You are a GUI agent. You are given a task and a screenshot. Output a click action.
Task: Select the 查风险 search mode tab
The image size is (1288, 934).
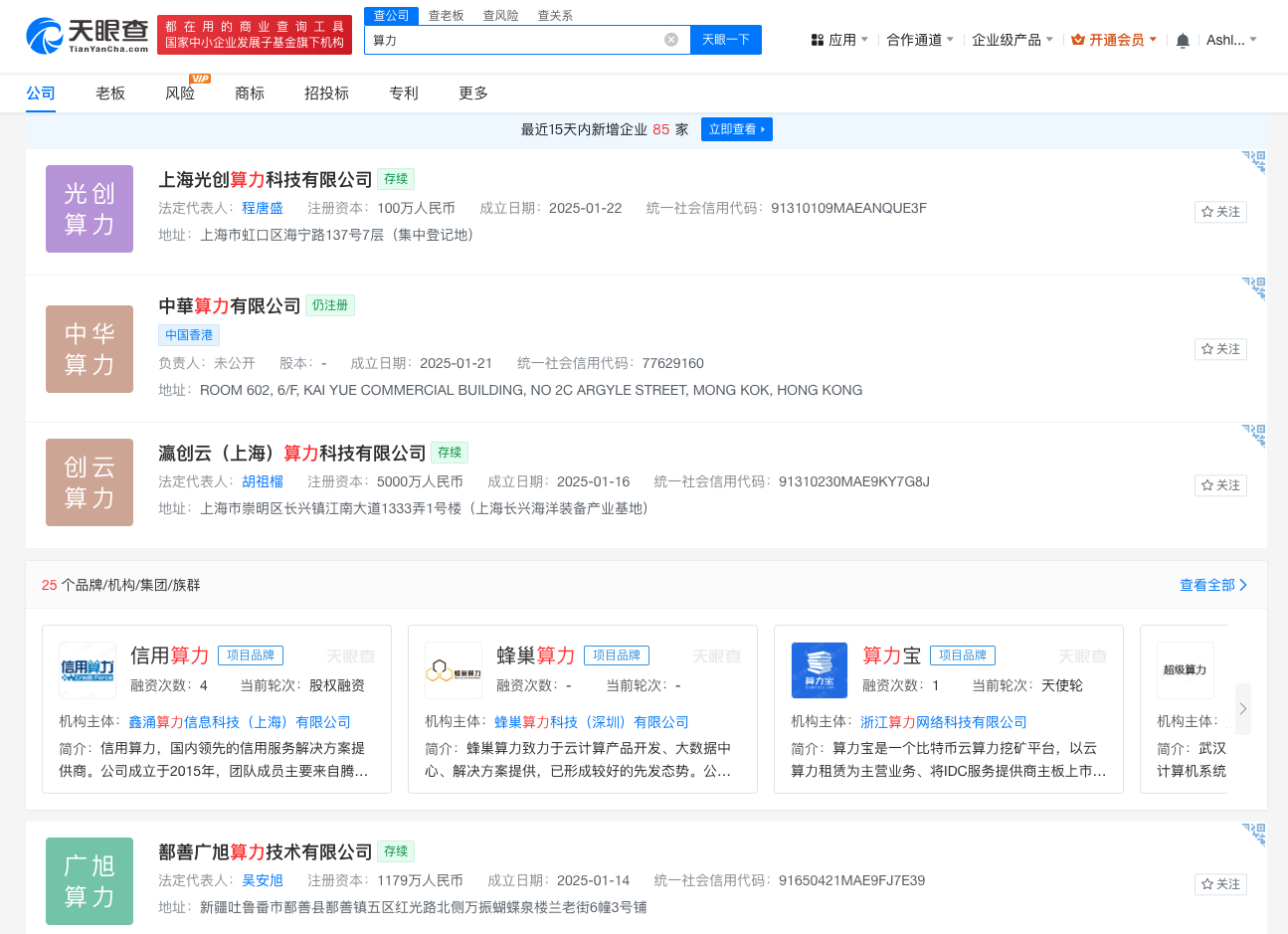click(501, 16)
